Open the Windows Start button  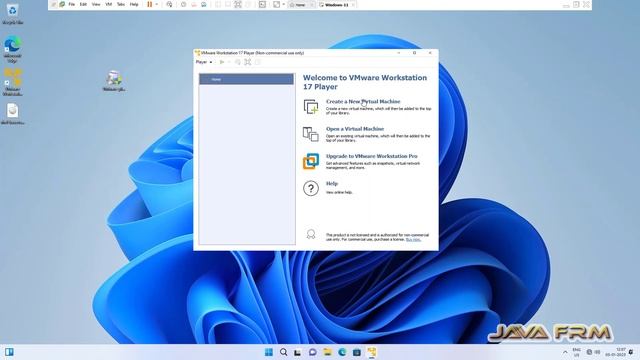click(x=269, y=352)
